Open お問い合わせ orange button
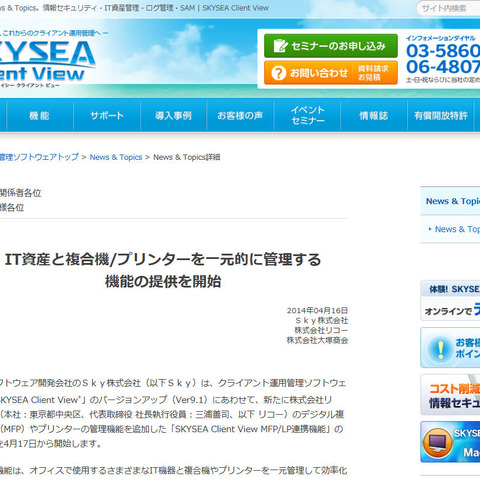480x480 pixels. tap(331, 73)
